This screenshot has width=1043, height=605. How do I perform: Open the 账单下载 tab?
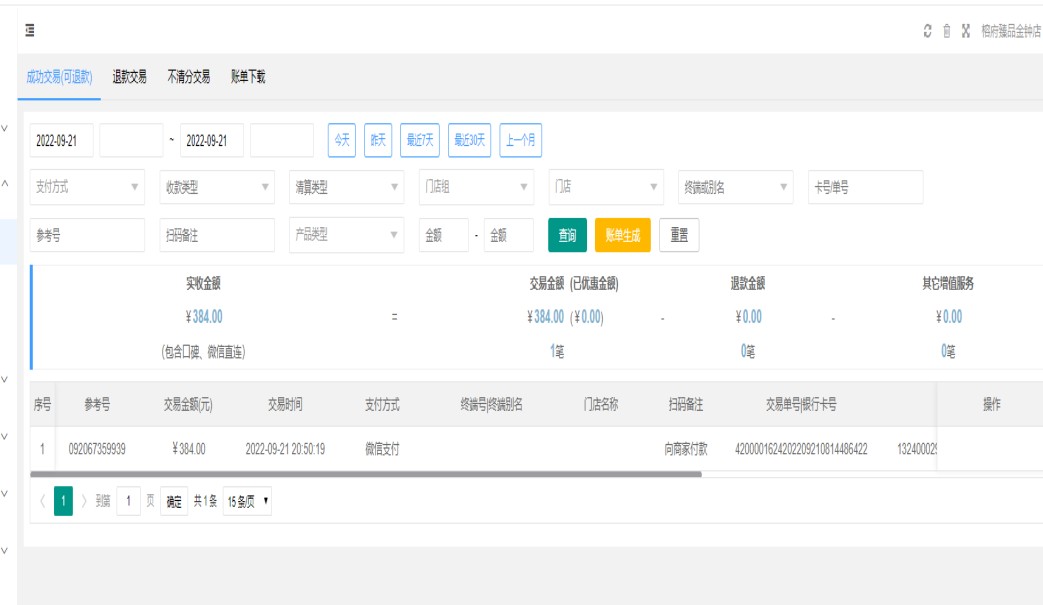click(x=248, y=77)
